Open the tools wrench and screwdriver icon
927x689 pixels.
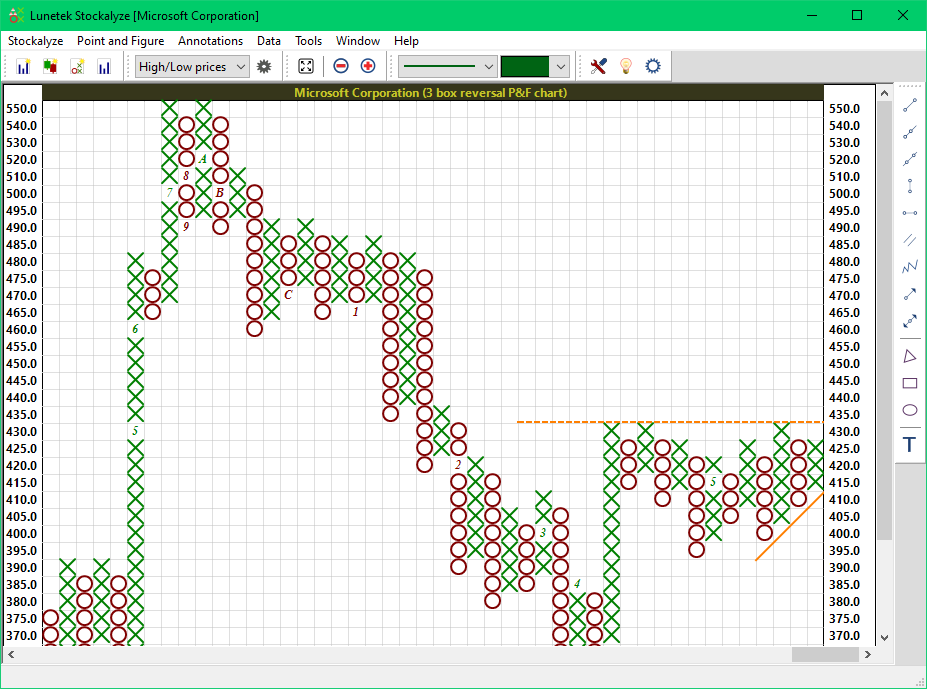coord(598,66)
